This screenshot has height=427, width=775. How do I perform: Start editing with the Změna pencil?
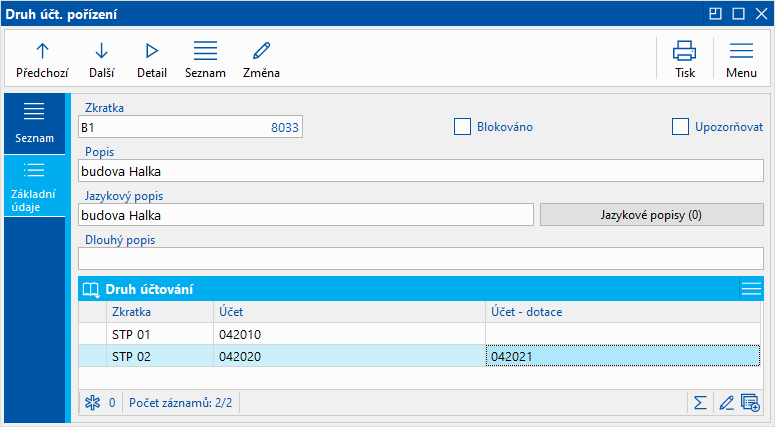tap(261, 60)
